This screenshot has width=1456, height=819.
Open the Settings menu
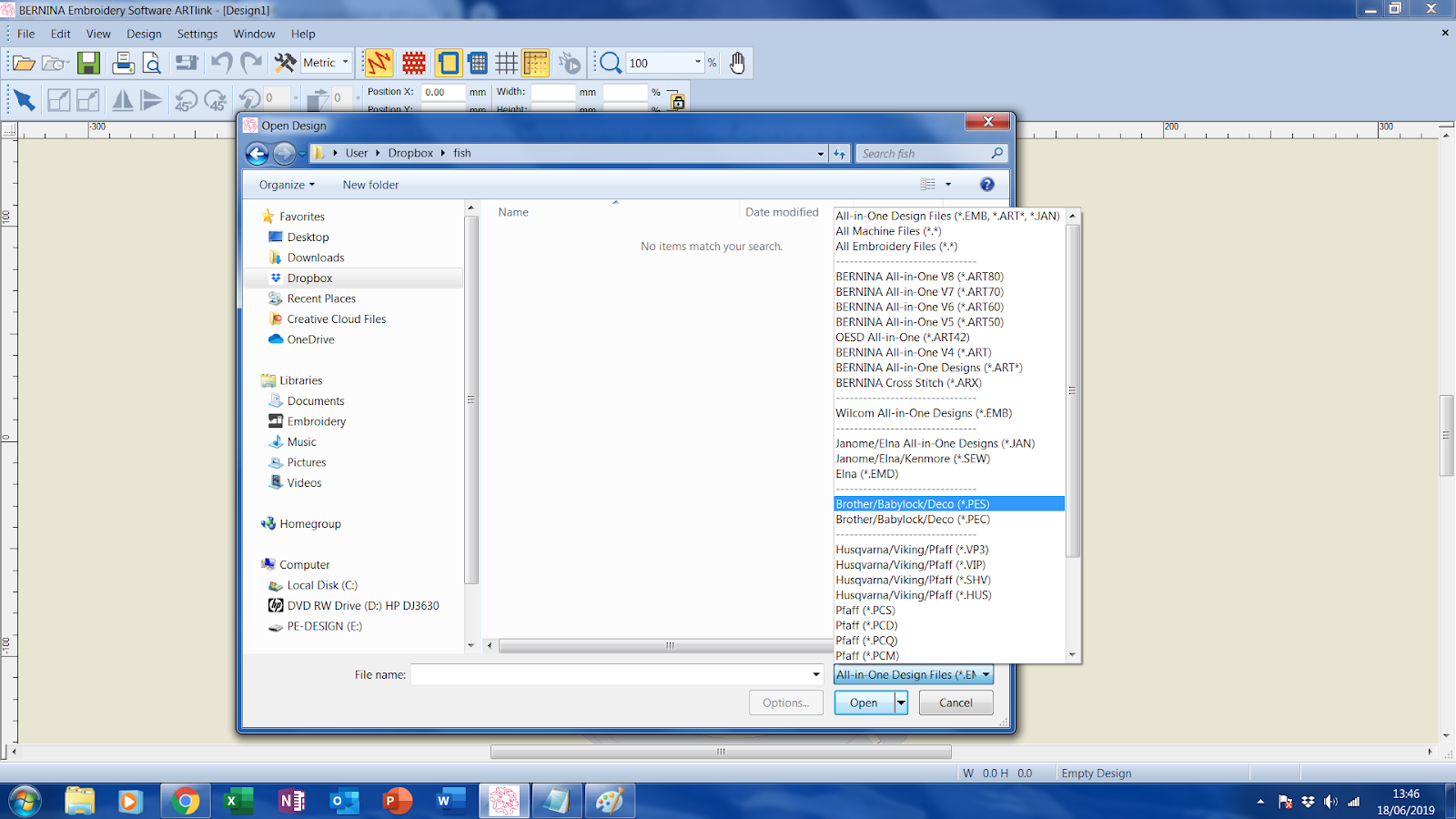[x=197, y=34]
